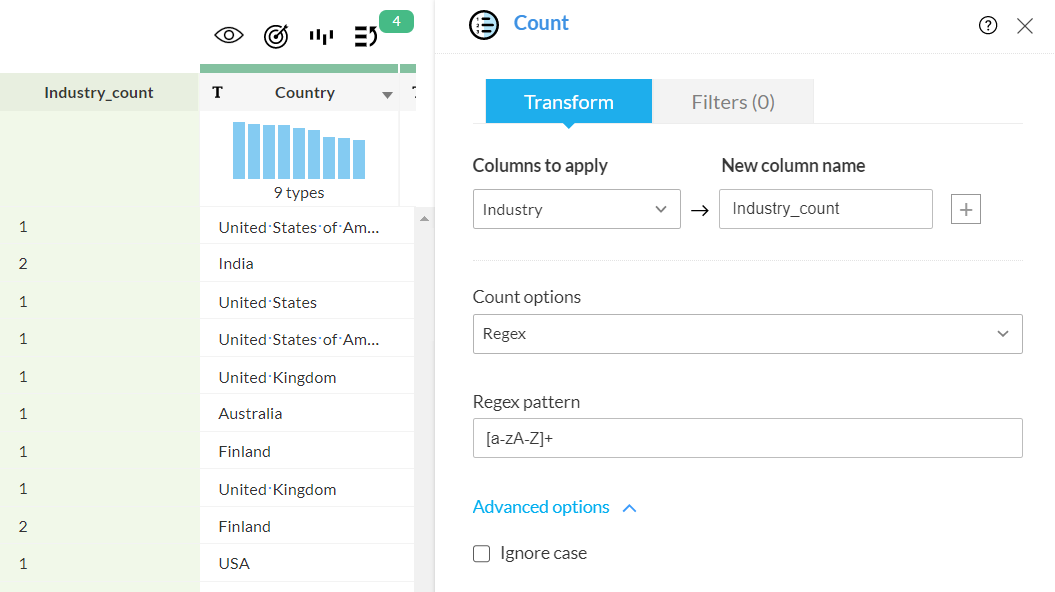Click into the Regex pattern field
The width and height of the screenshot is (1055, 592).
747,438
